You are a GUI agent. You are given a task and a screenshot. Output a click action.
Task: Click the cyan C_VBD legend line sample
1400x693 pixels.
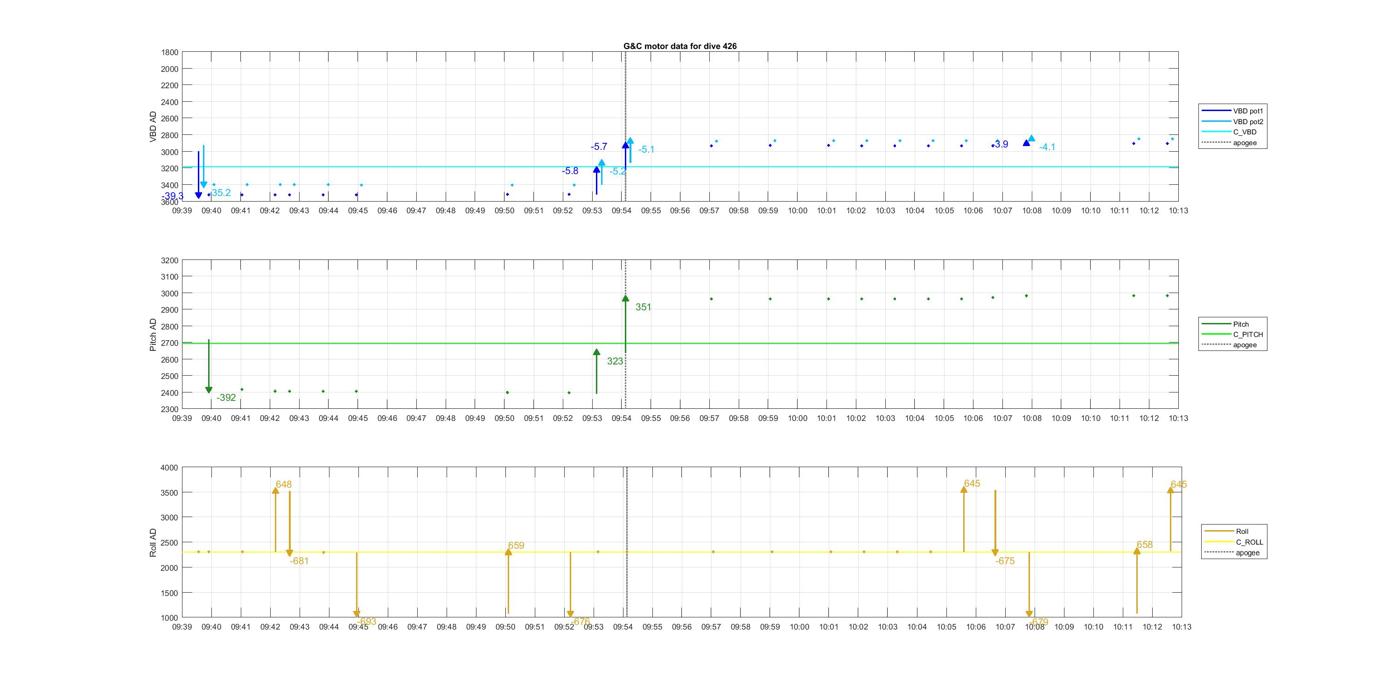point(1217,132)
